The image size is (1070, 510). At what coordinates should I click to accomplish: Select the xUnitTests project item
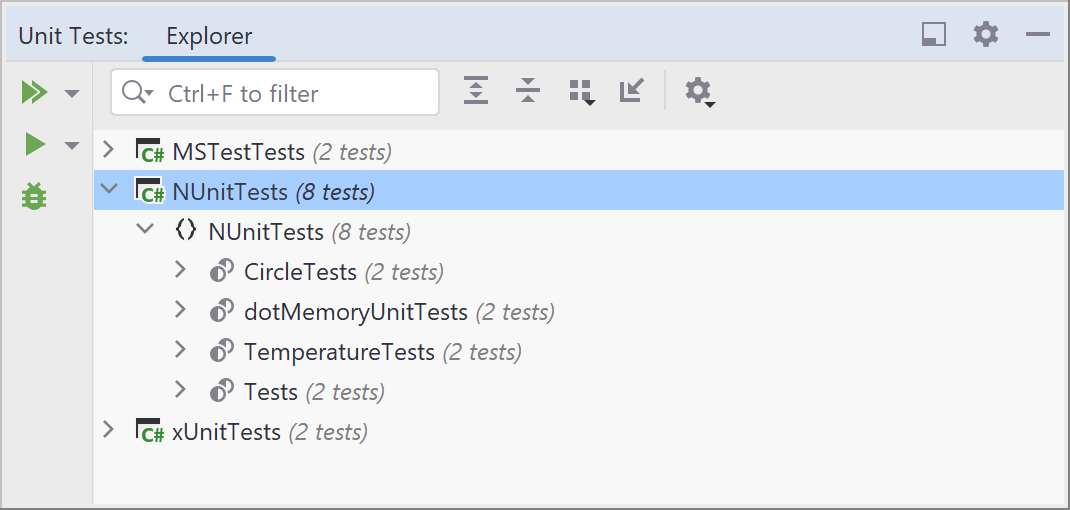226,432
